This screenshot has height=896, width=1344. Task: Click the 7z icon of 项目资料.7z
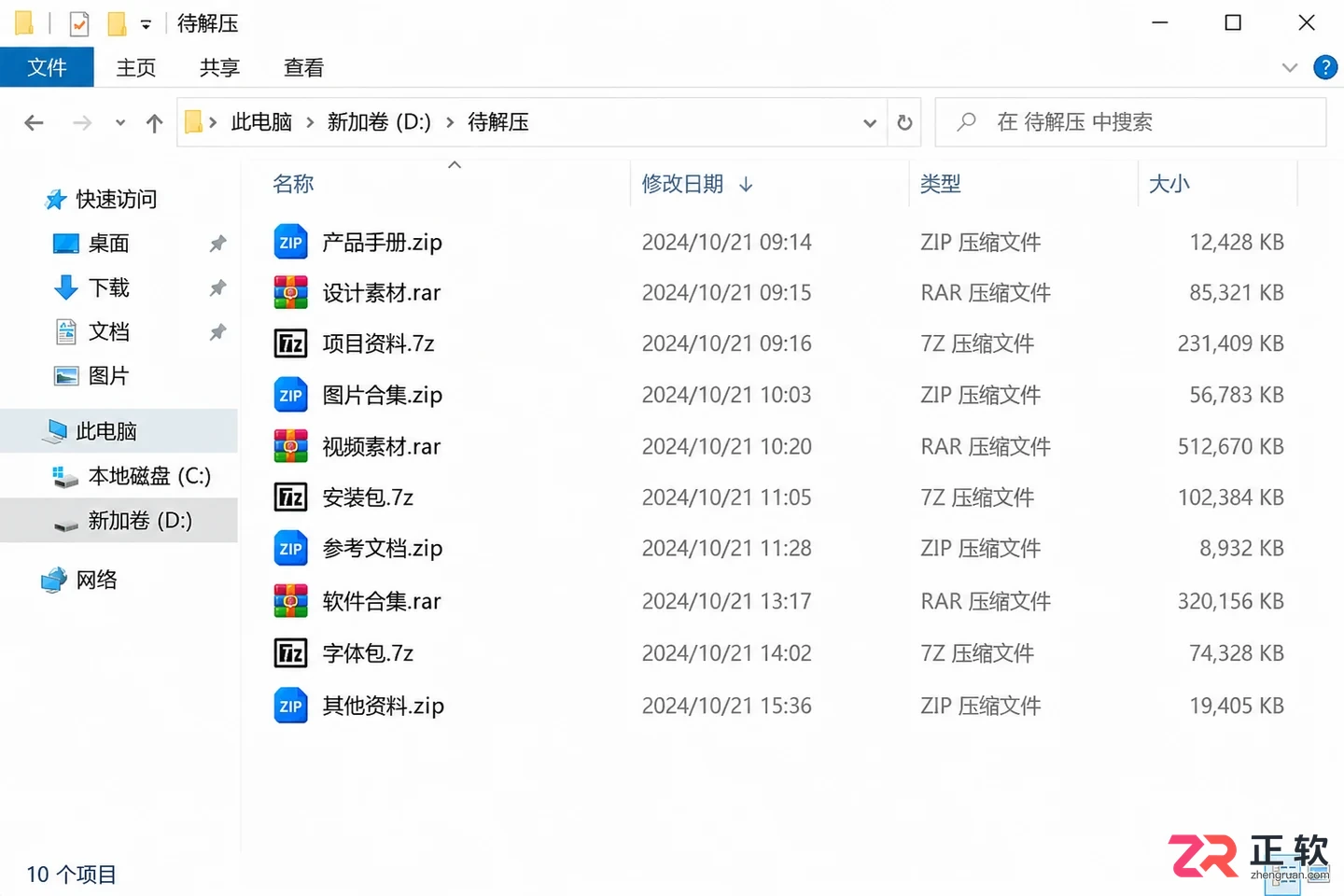[x=290, y=343]
